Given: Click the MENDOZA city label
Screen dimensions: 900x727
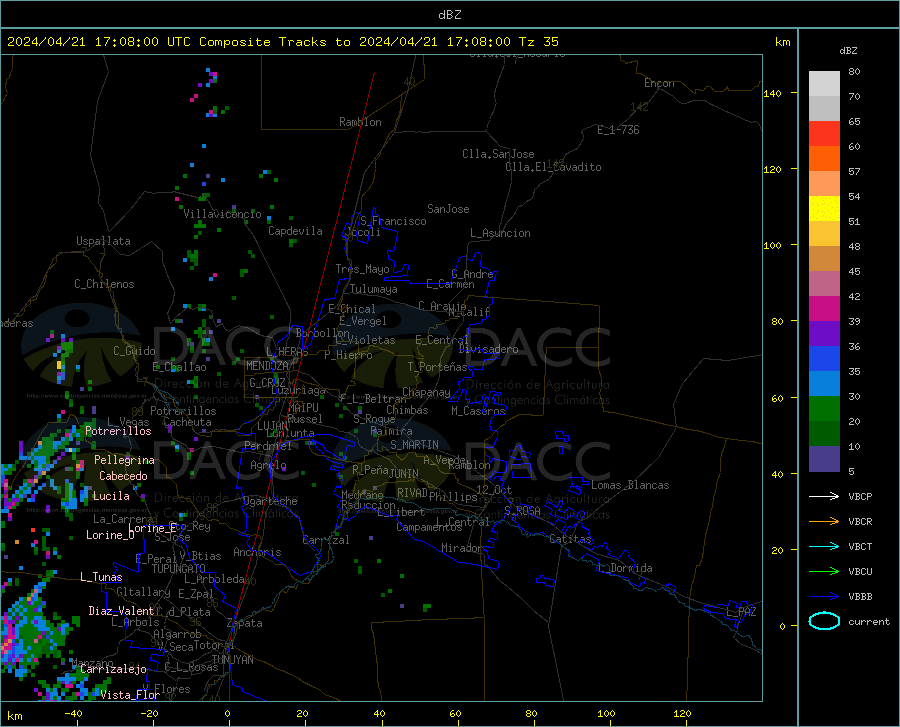Looking at the screenshot, I should tap(267, 366).
